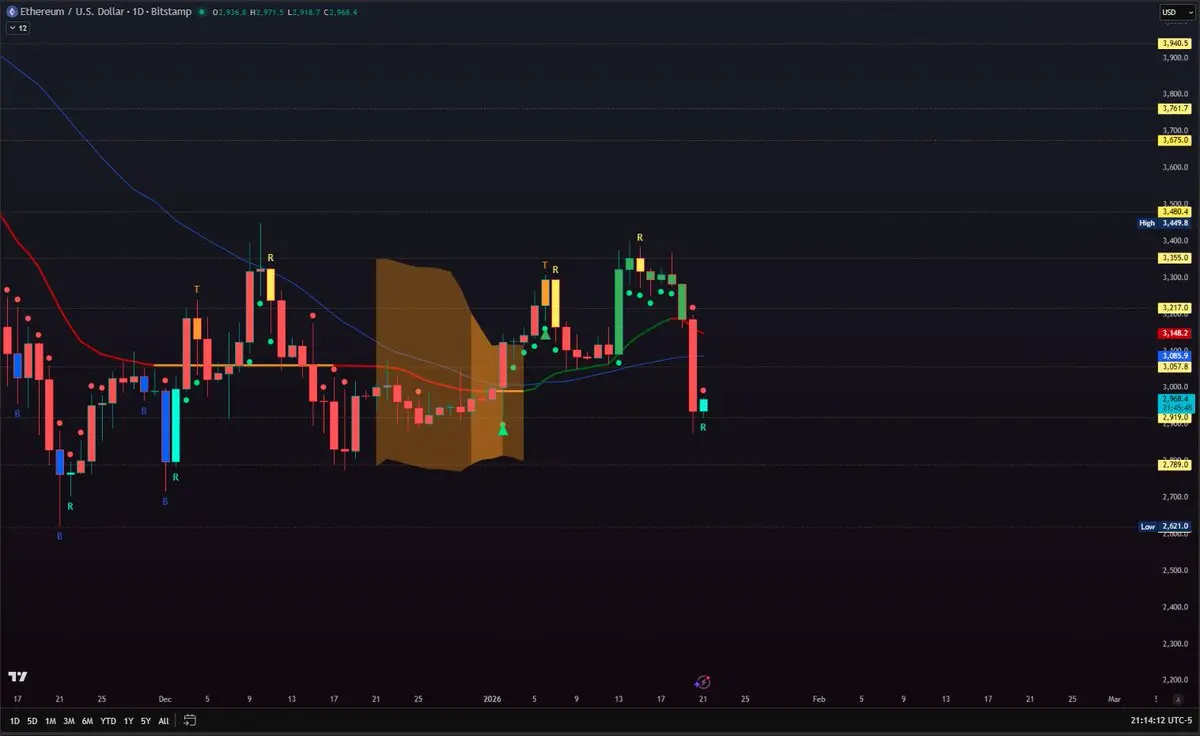Image resolution: width=1200 pixels, height=736 pixels.
Task: Click the red 3,148.2 price label
Action: [x=1173, y=333]
